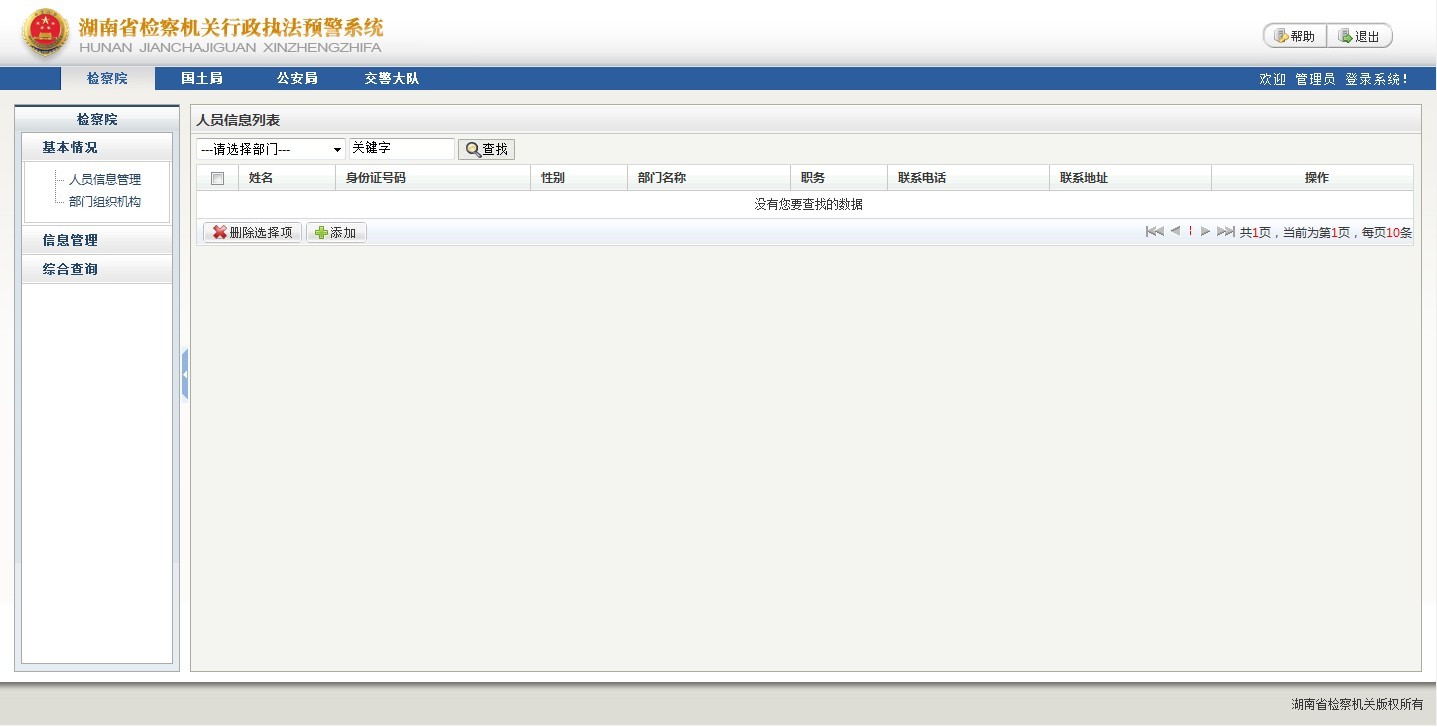Click the 退出 logout button
Image resolution: width=1437 pixels, height=727 pixels.
(1359, 36)
